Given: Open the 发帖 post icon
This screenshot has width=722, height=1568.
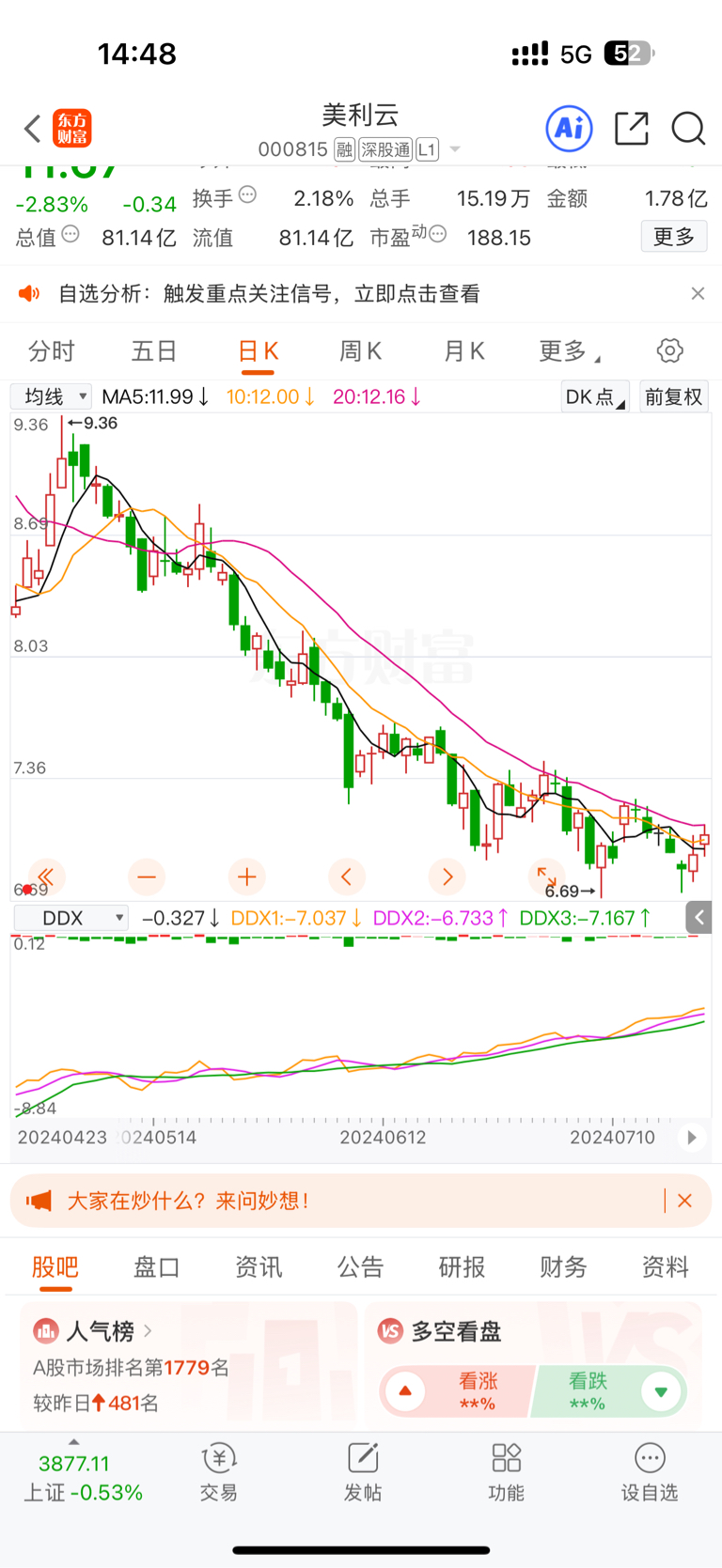Looking at the screenshot, I should (x=363, y=1458).
